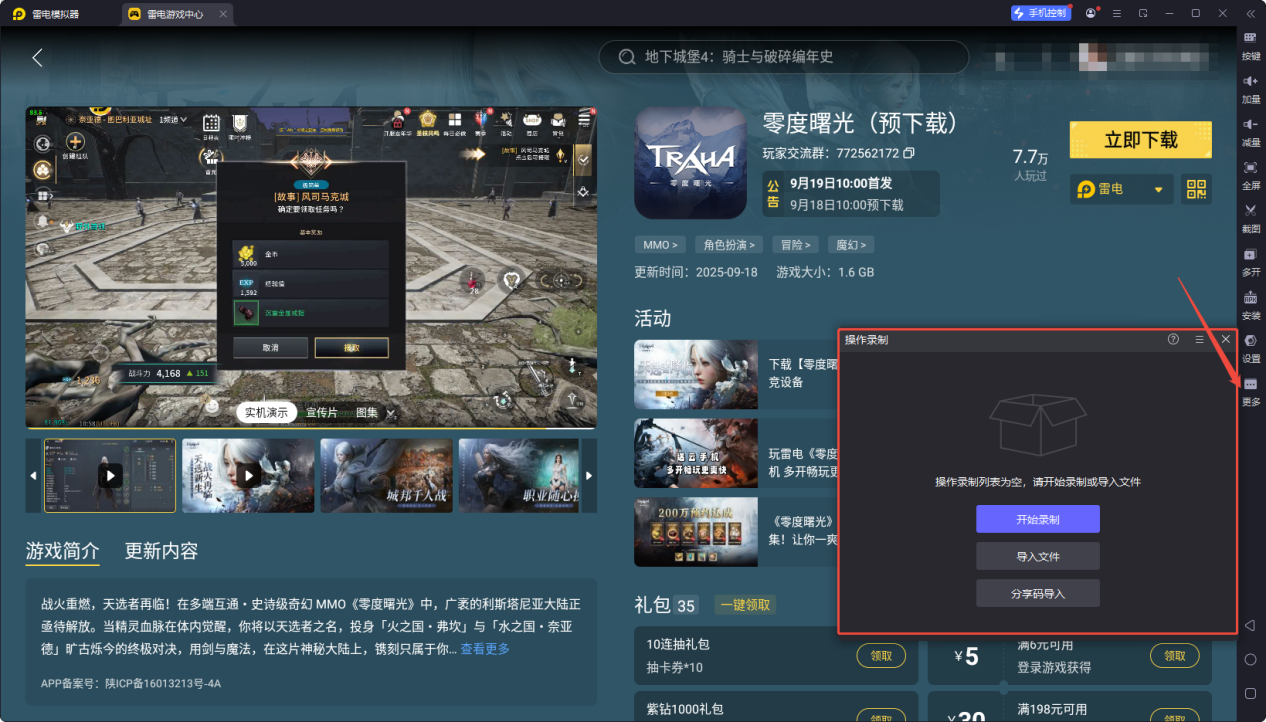Expand the 实机演示 media filter dropdown
This screenshot has height=722, width=1266.
point(267,411)
